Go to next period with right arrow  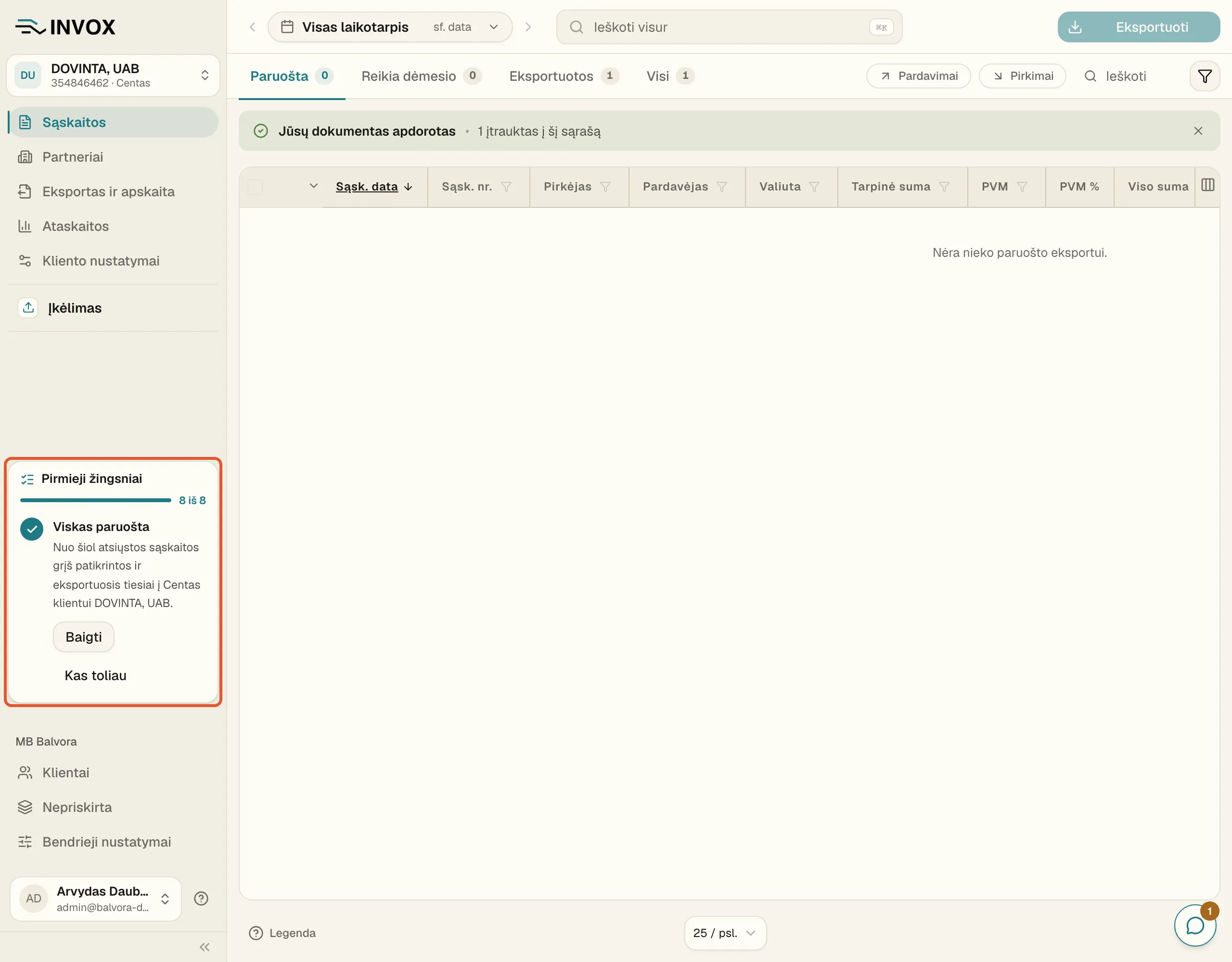point(528,27)
